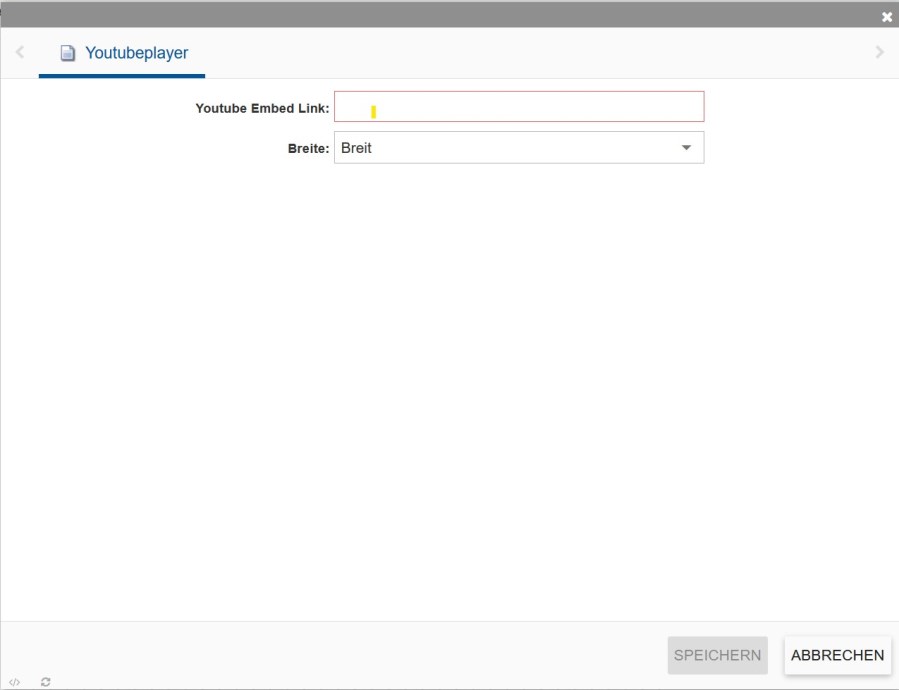This screenshot has height=690, width=899.
Task: Click inside the red-bordered text field
Action: [x=520, y=106]
